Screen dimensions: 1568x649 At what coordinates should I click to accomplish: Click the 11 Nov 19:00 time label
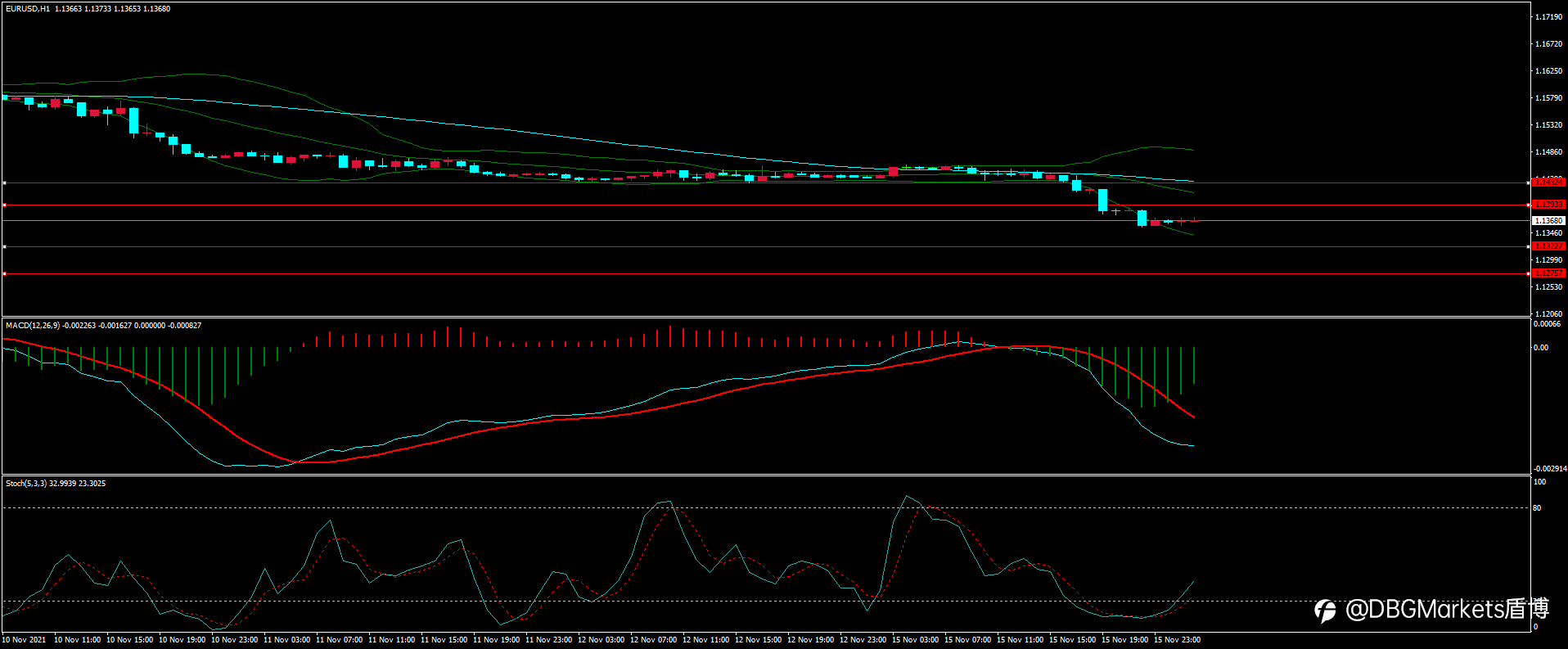click(496, 640)
